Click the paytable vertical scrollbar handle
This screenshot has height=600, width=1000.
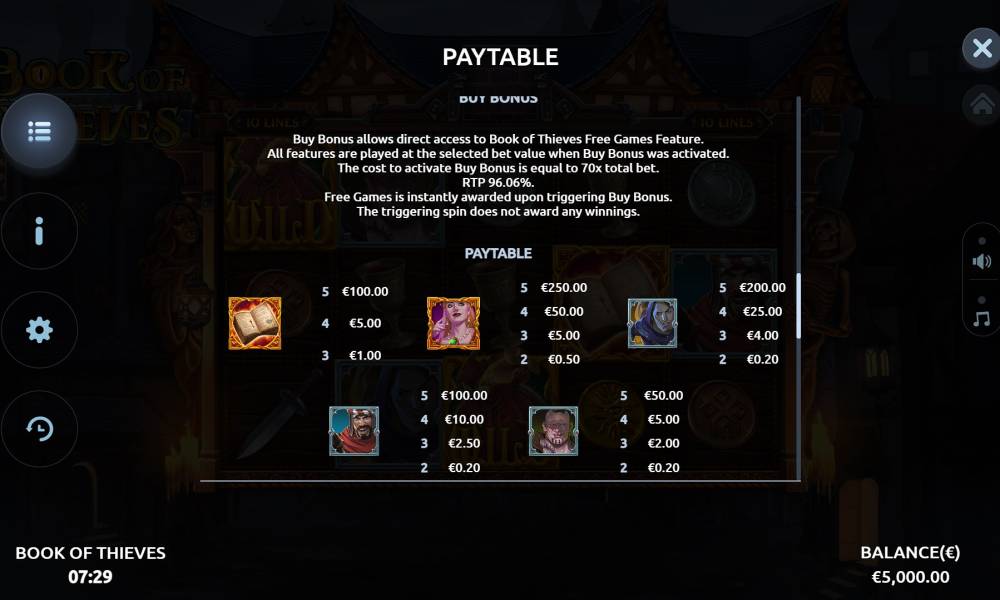[798, 305]
